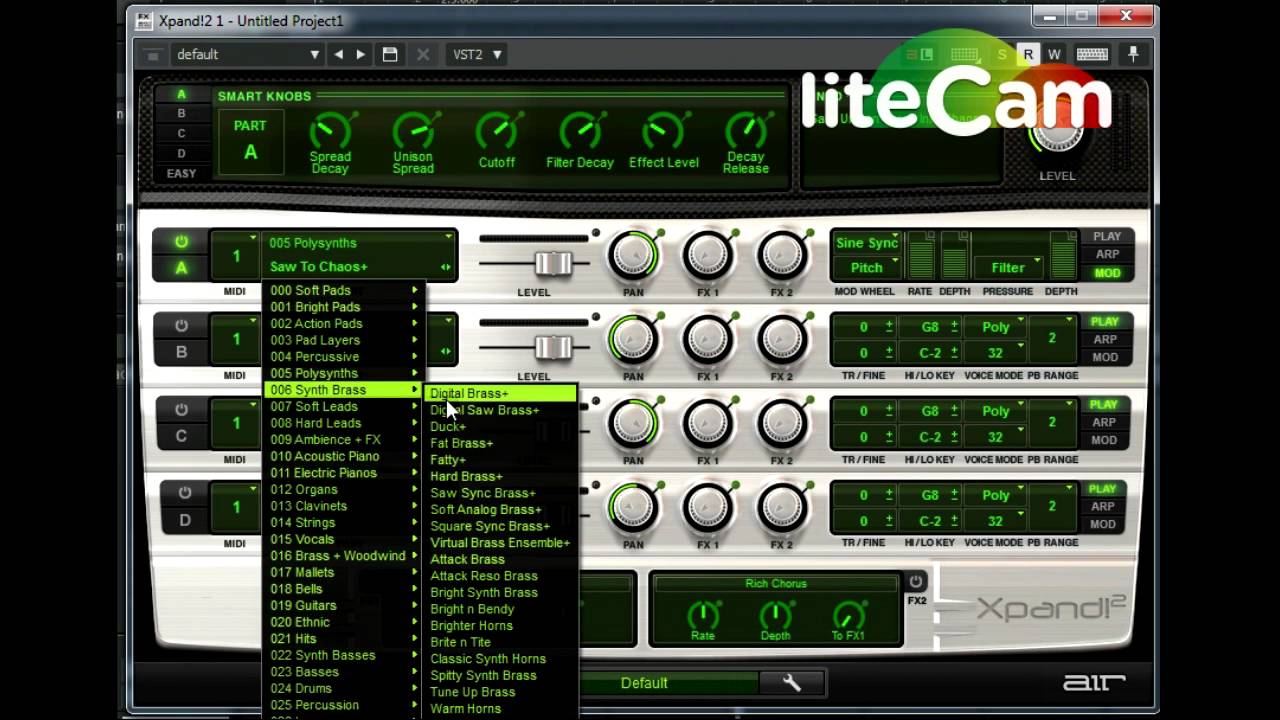Select EASY smart knobs mode
This screenshot has height=720, width=1280.
(x=181, y=173)
